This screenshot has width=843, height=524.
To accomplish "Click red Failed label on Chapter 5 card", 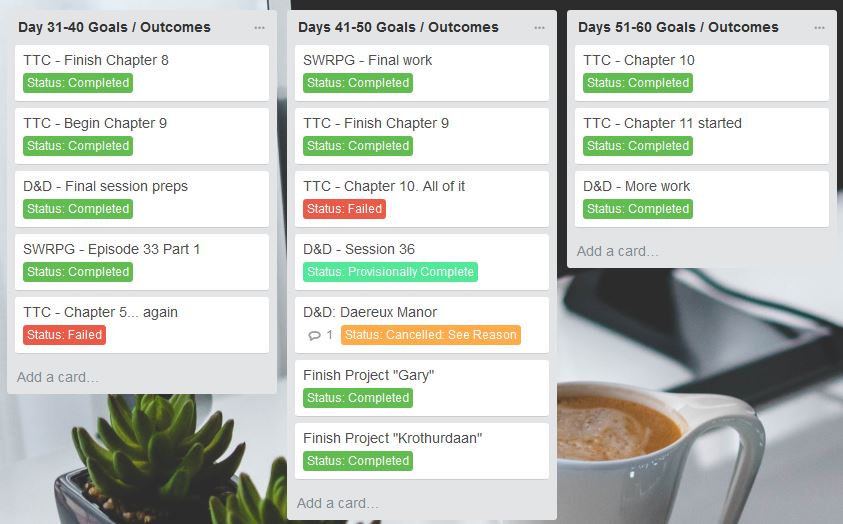I will (x=64, y=335).
